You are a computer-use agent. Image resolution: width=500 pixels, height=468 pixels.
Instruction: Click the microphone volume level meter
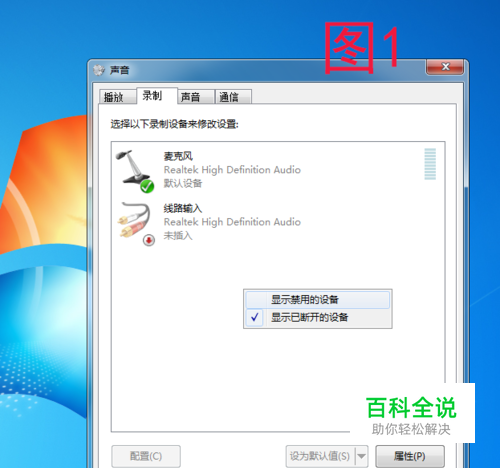pos(430,164)
